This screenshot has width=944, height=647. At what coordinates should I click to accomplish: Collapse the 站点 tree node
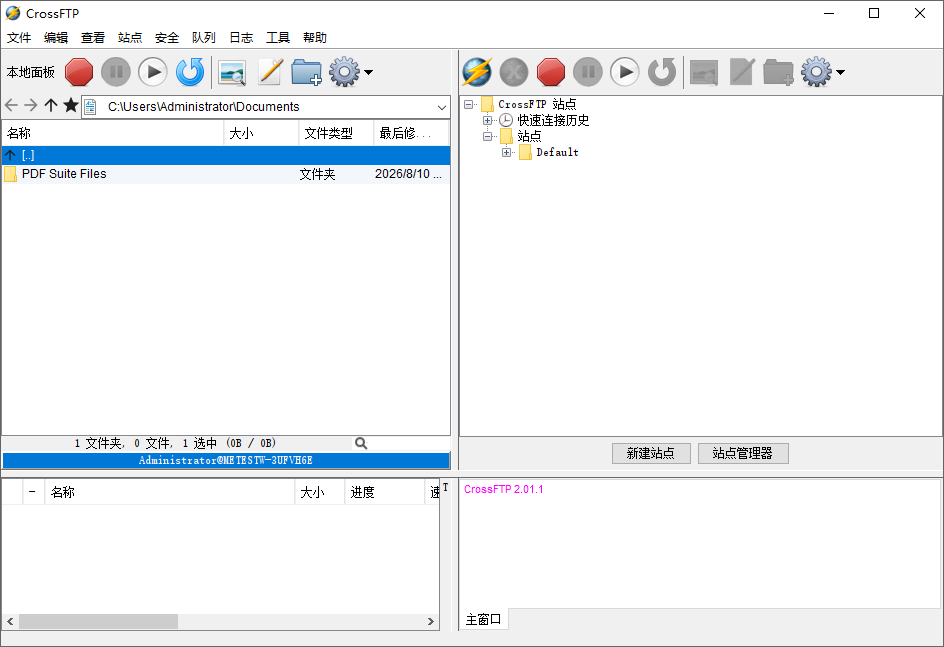tap(488, 137)
